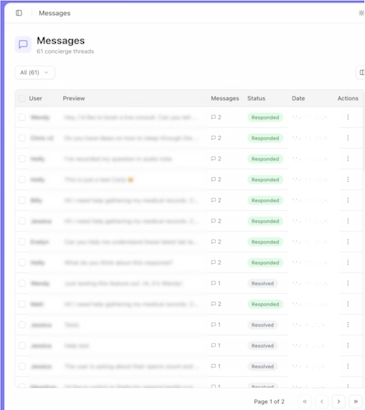Click the message count in Jessica's sperm count row

(x=216, y=366)
